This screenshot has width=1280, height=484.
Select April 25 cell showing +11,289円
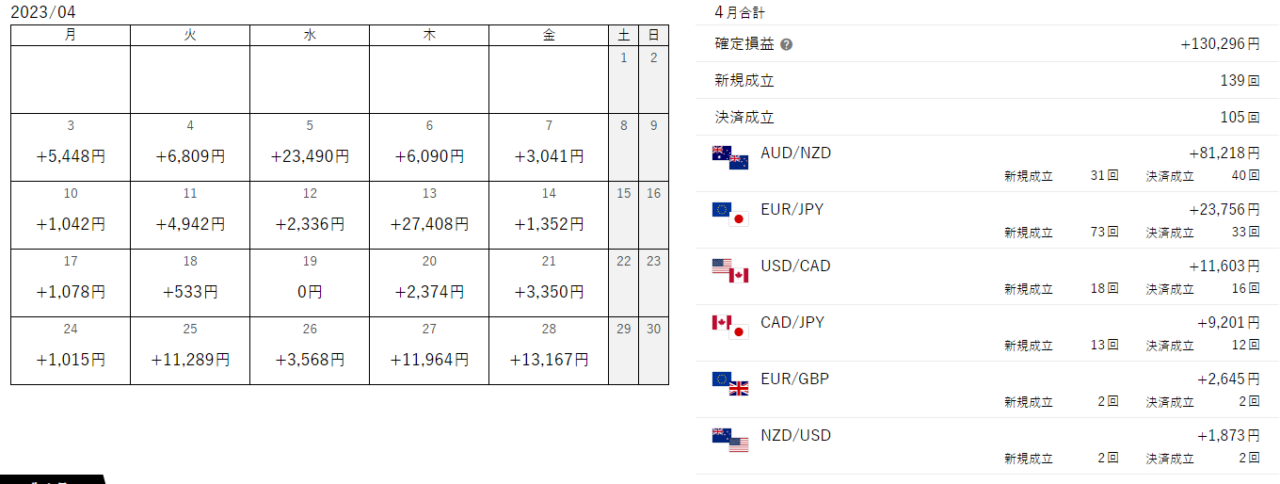click(x=190, y=351)
